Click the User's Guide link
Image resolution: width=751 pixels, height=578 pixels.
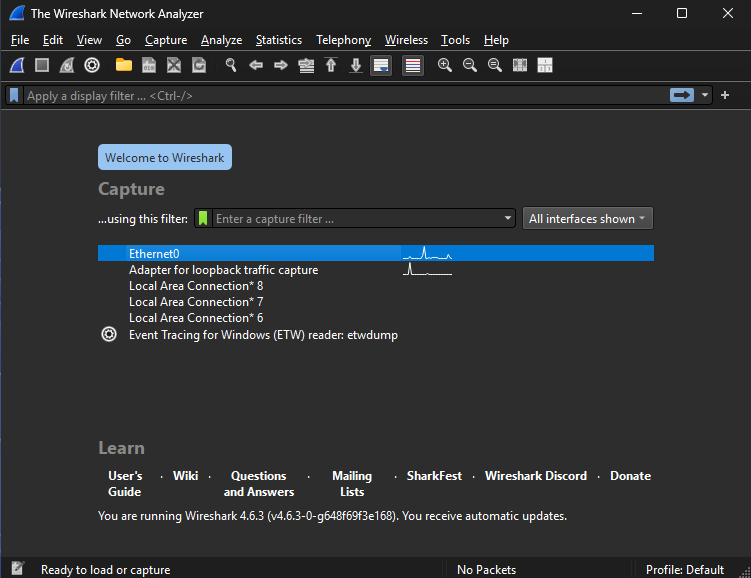125,484
